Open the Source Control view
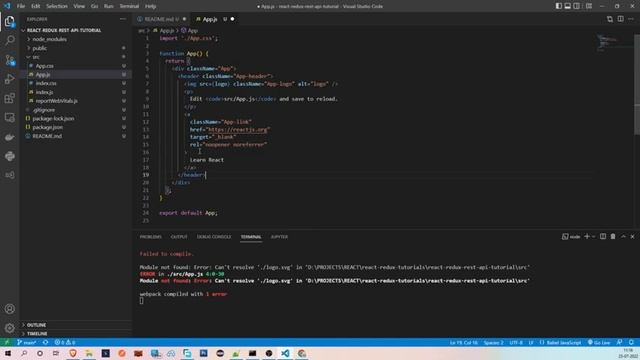This screenshot has width=640, height=360. [10, 60]
